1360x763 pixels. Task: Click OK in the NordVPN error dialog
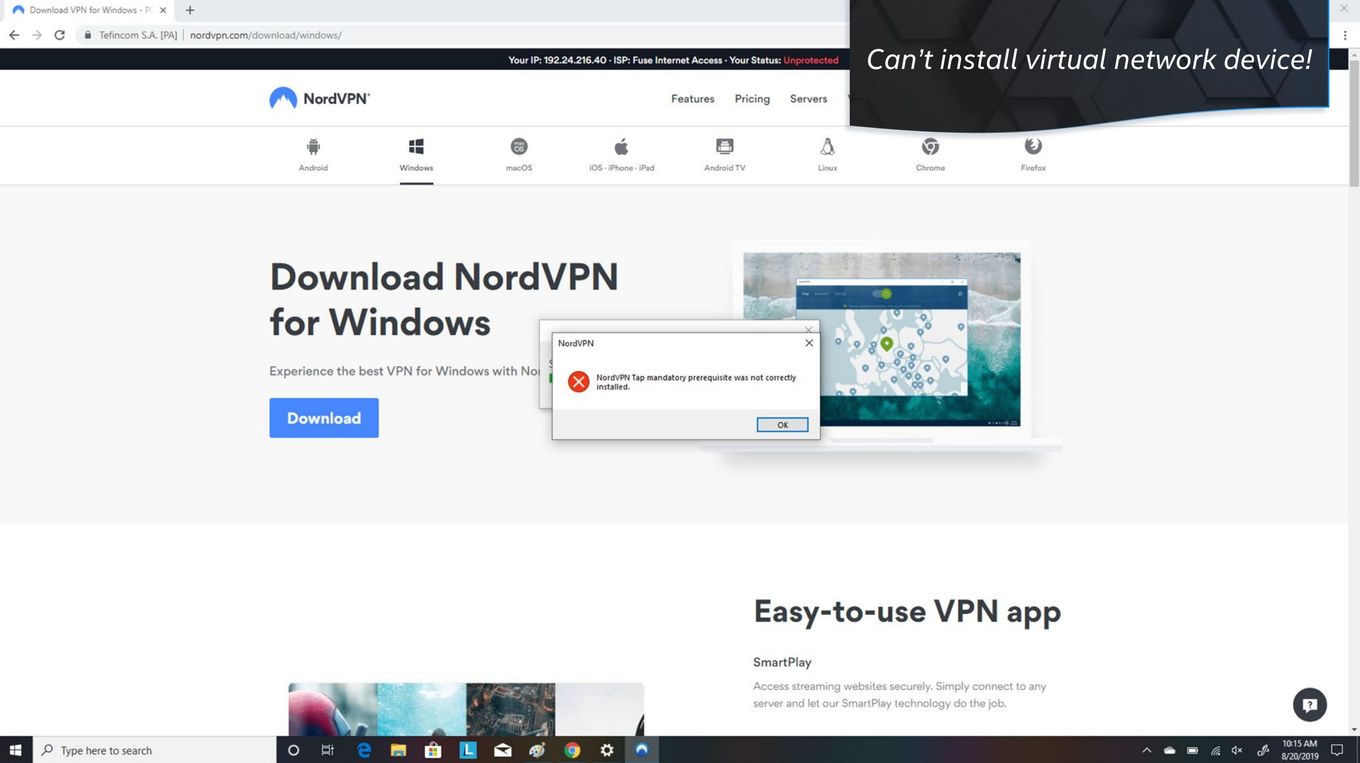[x=782, y=425]
